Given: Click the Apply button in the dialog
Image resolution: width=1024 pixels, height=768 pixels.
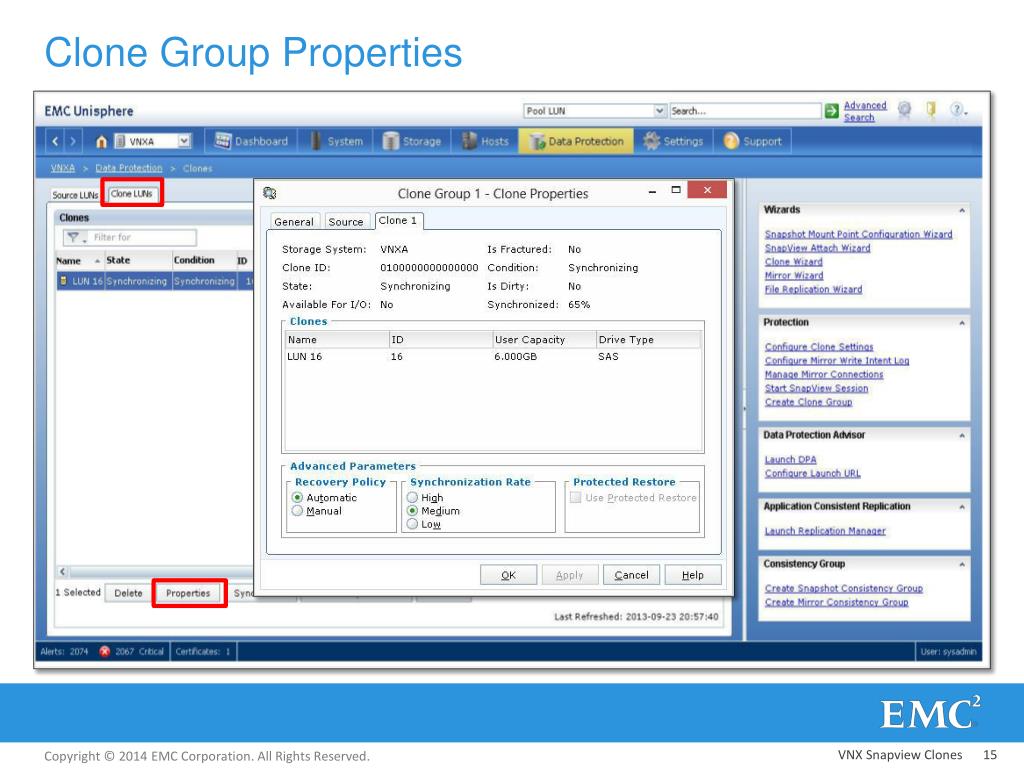Looking at the screenshot, I should pos(569,575).
